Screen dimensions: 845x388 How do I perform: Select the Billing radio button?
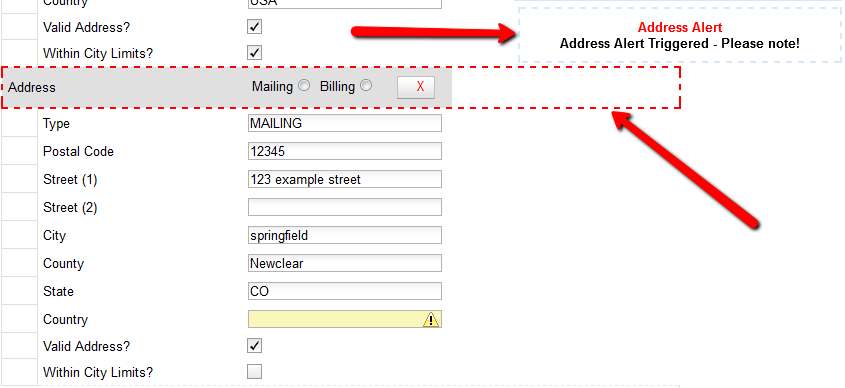click(366, 85)
